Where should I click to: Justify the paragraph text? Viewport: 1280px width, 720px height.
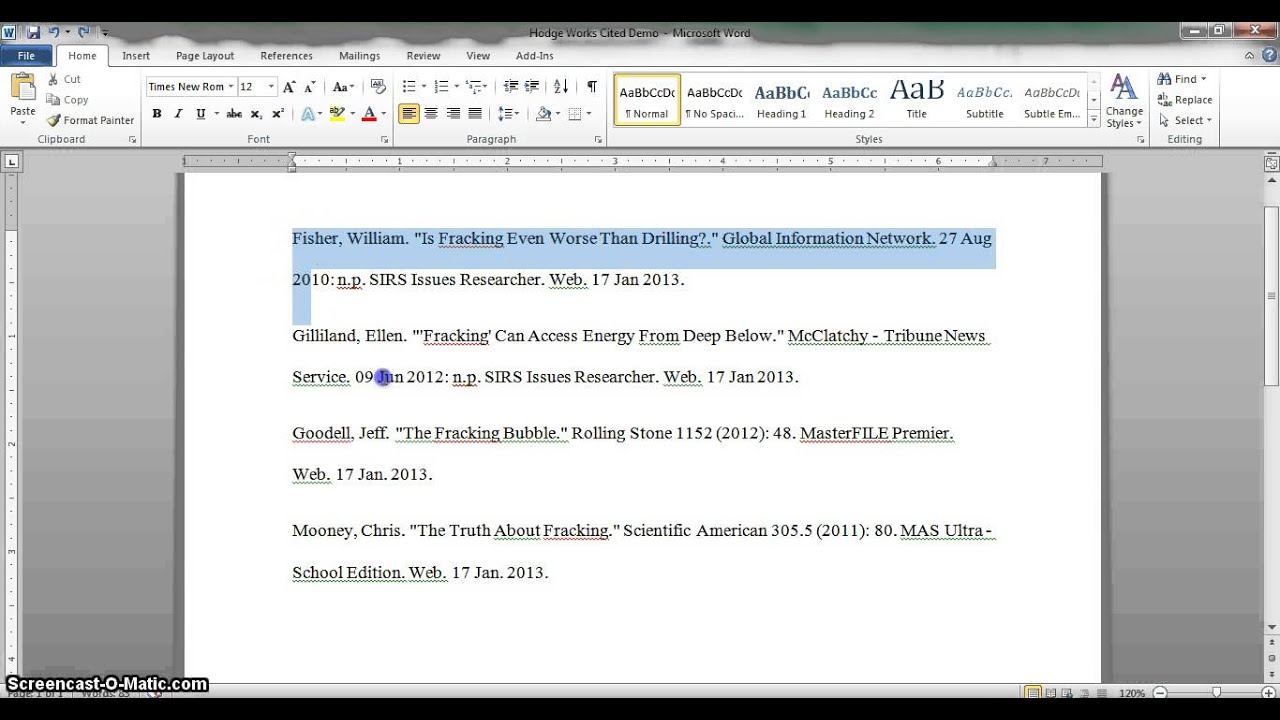475,114
